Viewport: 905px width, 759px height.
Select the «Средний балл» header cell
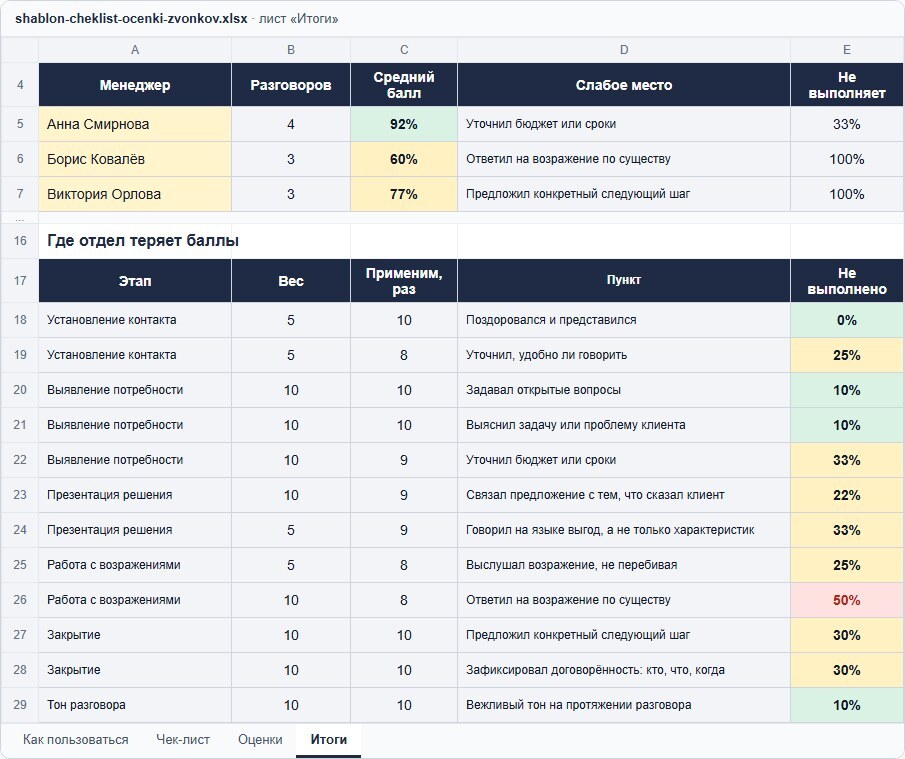(x=404, y=85)
